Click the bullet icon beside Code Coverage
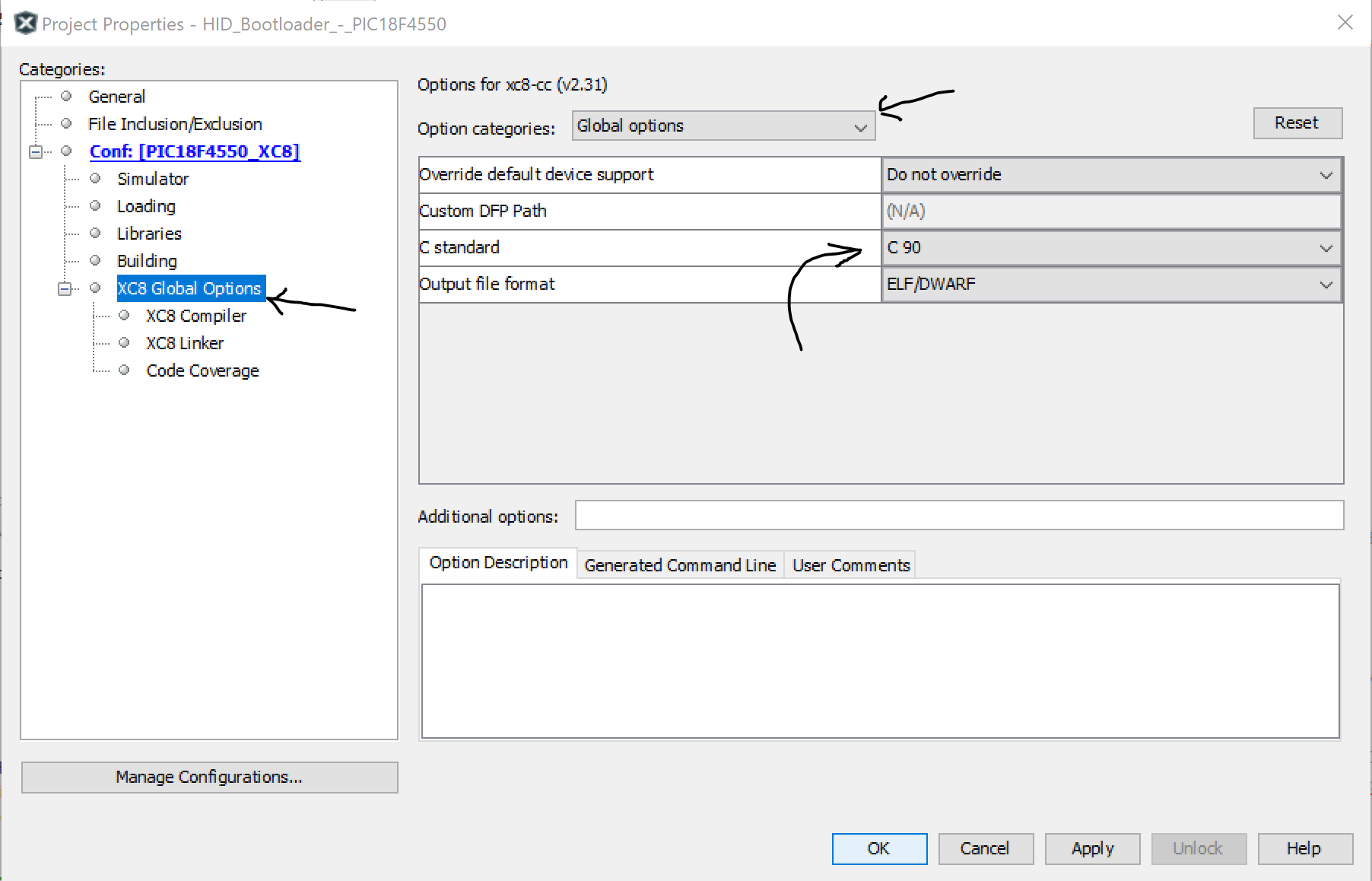The width and height of the screenshot is (1372, 881). [x=124, y=371]
